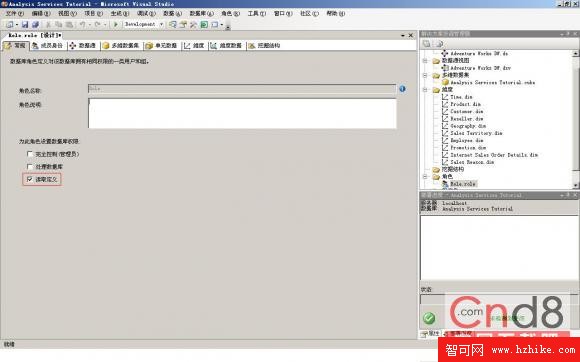The width and height of the screenshot is (580, 362).
Task: Switch to the 成员身份 membership tab
Action: [x=47, y=45]
